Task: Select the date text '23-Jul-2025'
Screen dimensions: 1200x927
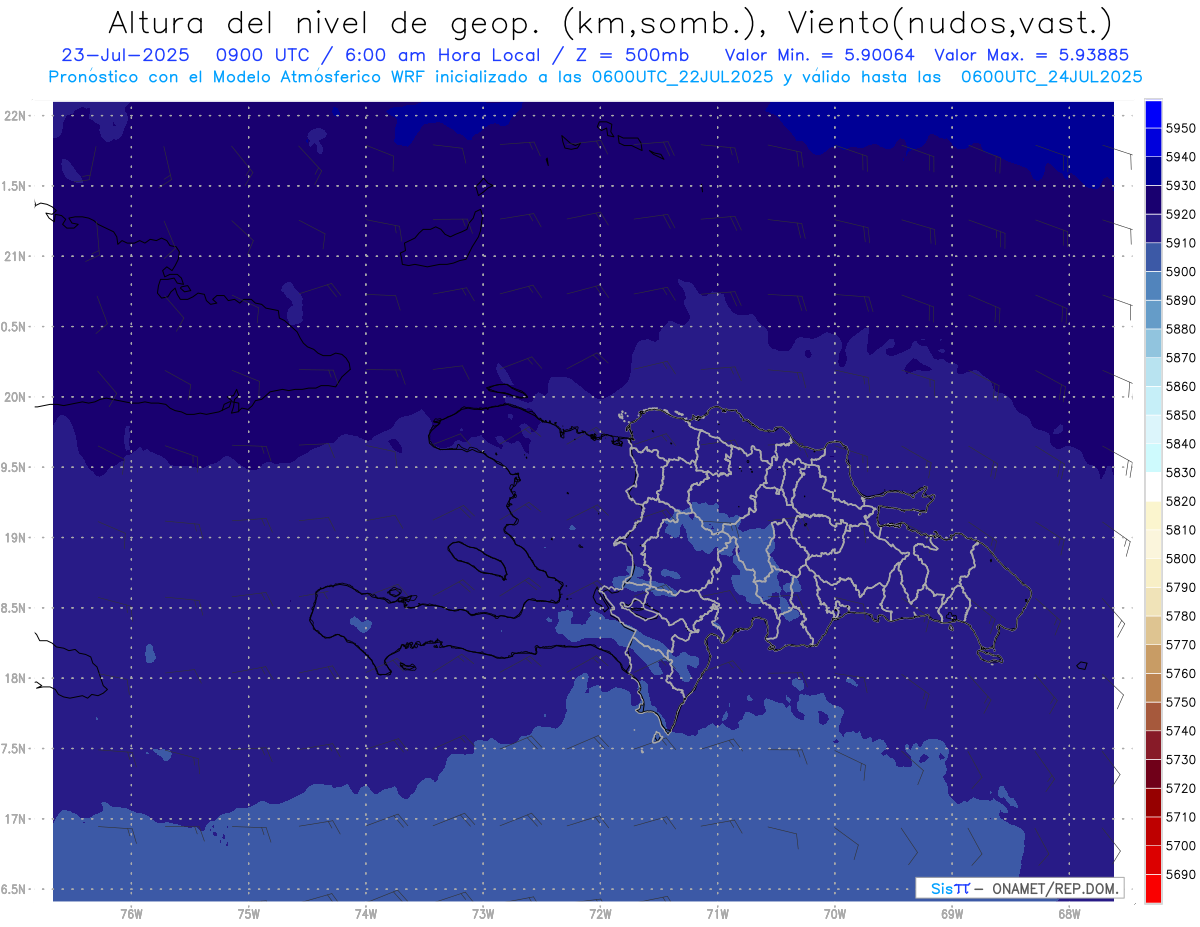Action: (125, 55)
